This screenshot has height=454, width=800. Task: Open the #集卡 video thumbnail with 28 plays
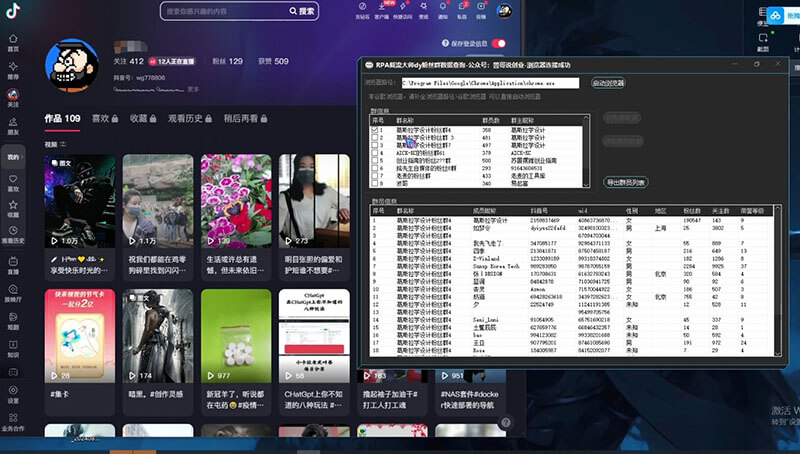coord(80,336)
